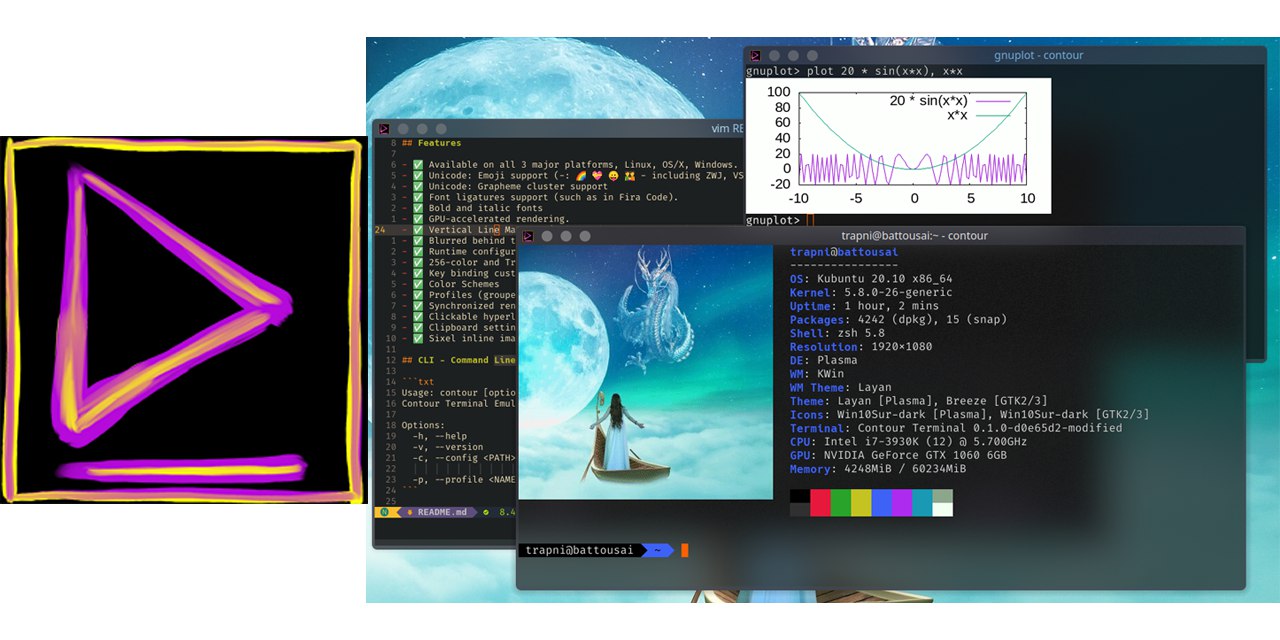Click the 'GPU: NVIDIA GeForce GTX 1060 6GB' line

pos(898,455)
